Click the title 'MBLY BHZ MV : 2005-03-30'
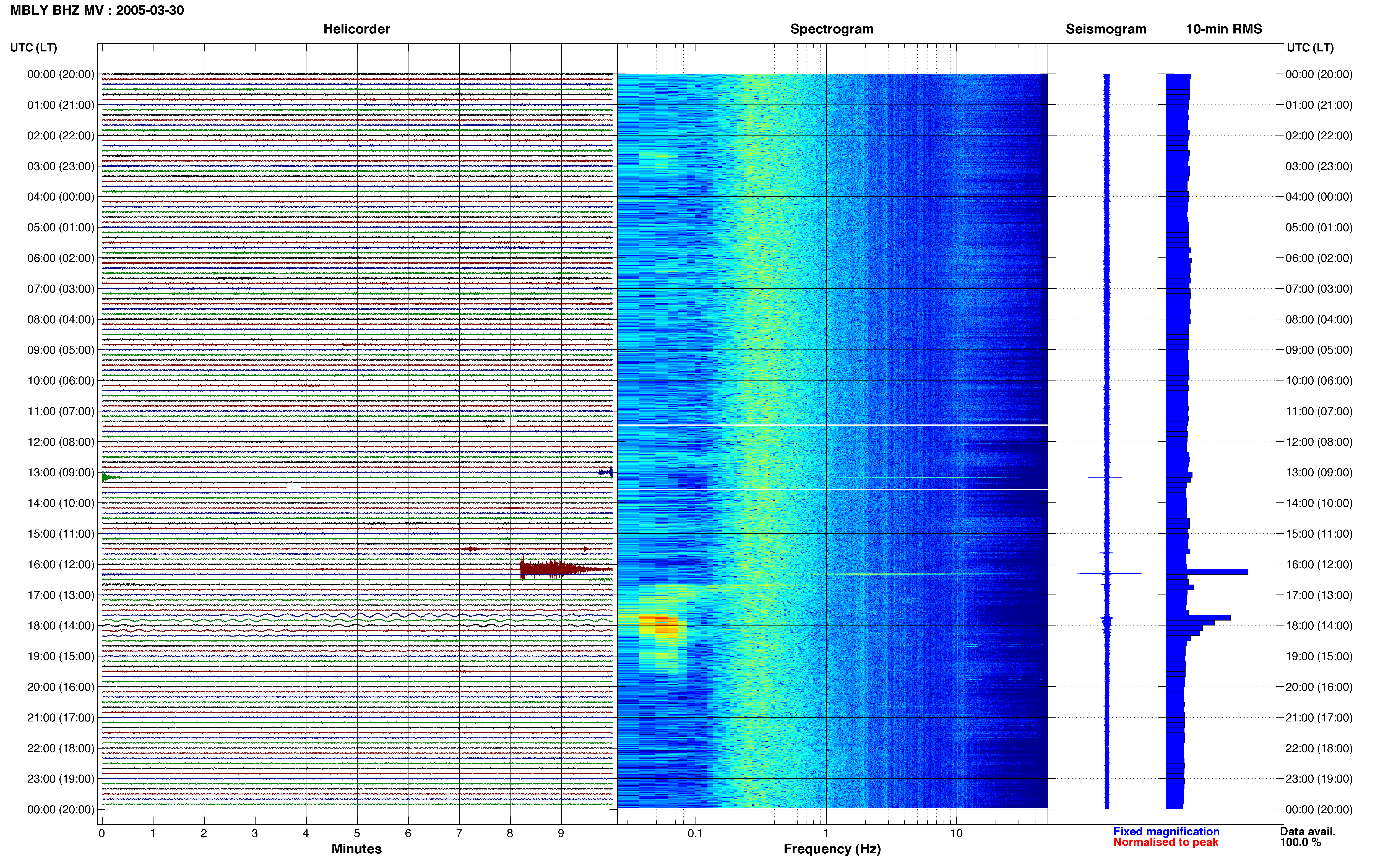Viewport: 1388px width, 868px height. tap(97, 10)
